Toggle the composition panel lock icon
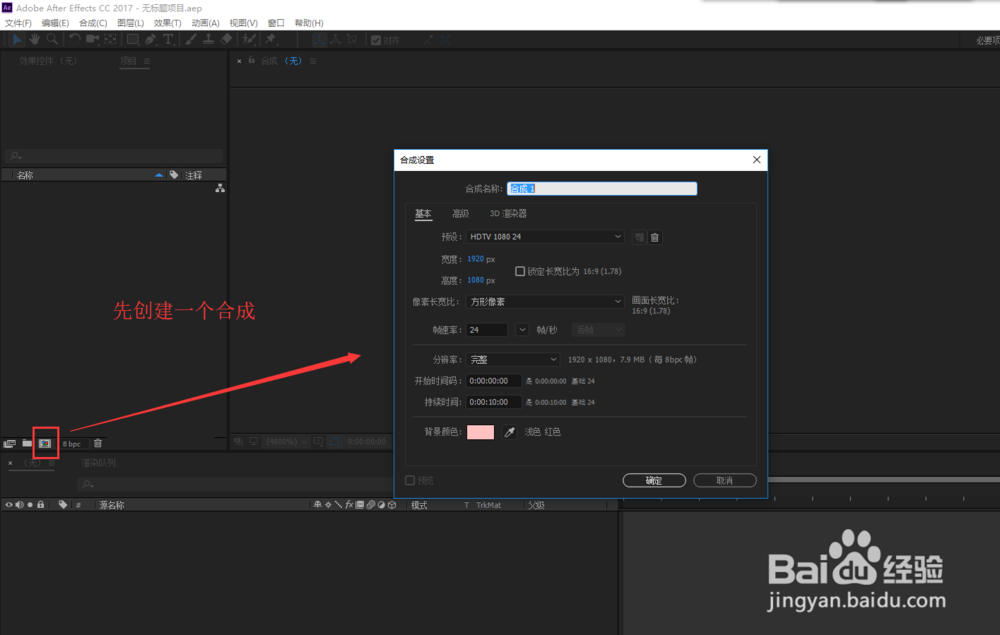 click(251, 61)
